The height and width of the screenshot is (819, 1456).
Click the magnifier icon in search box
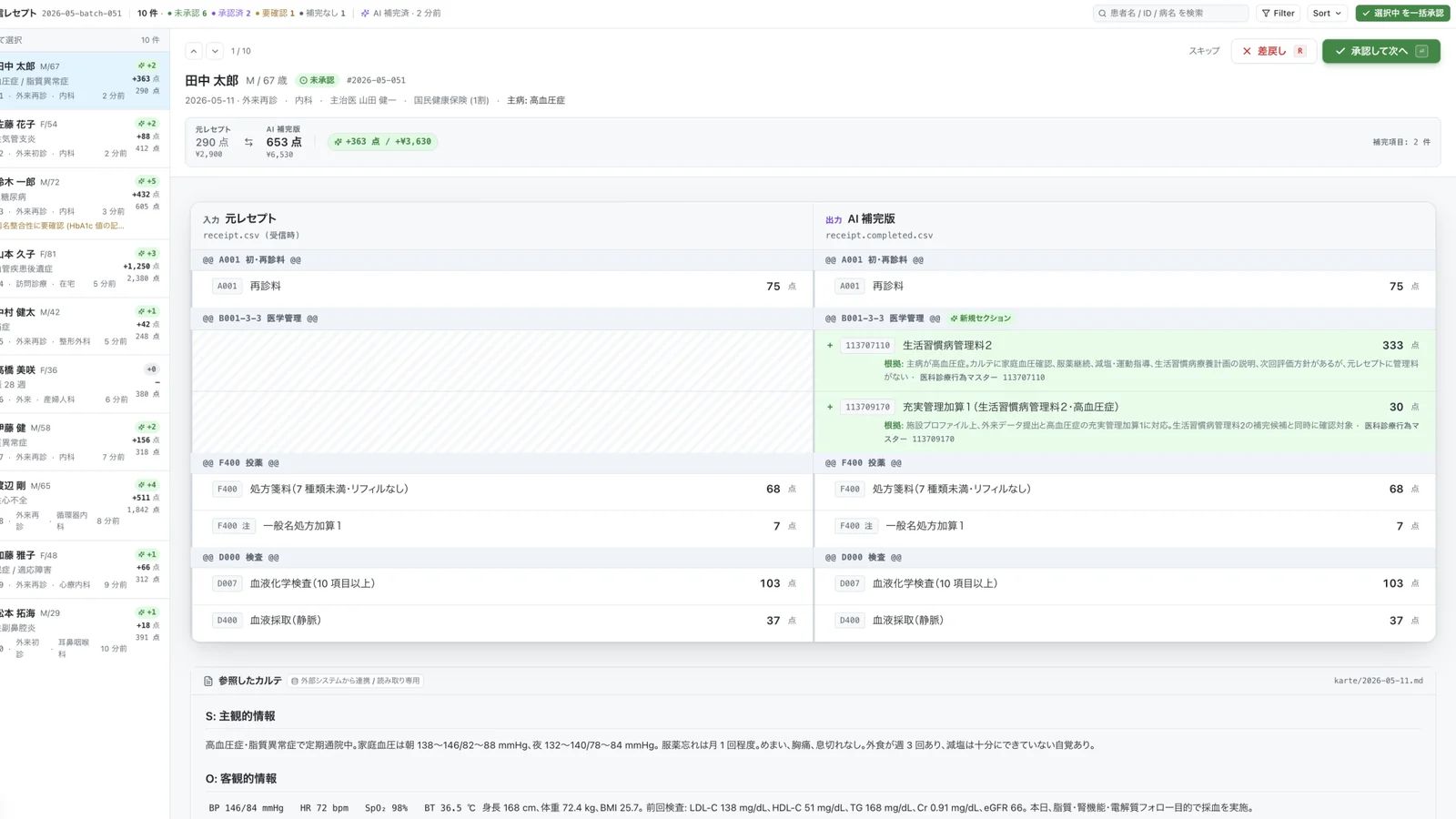pyautogui.click(x=1102, y=14)
